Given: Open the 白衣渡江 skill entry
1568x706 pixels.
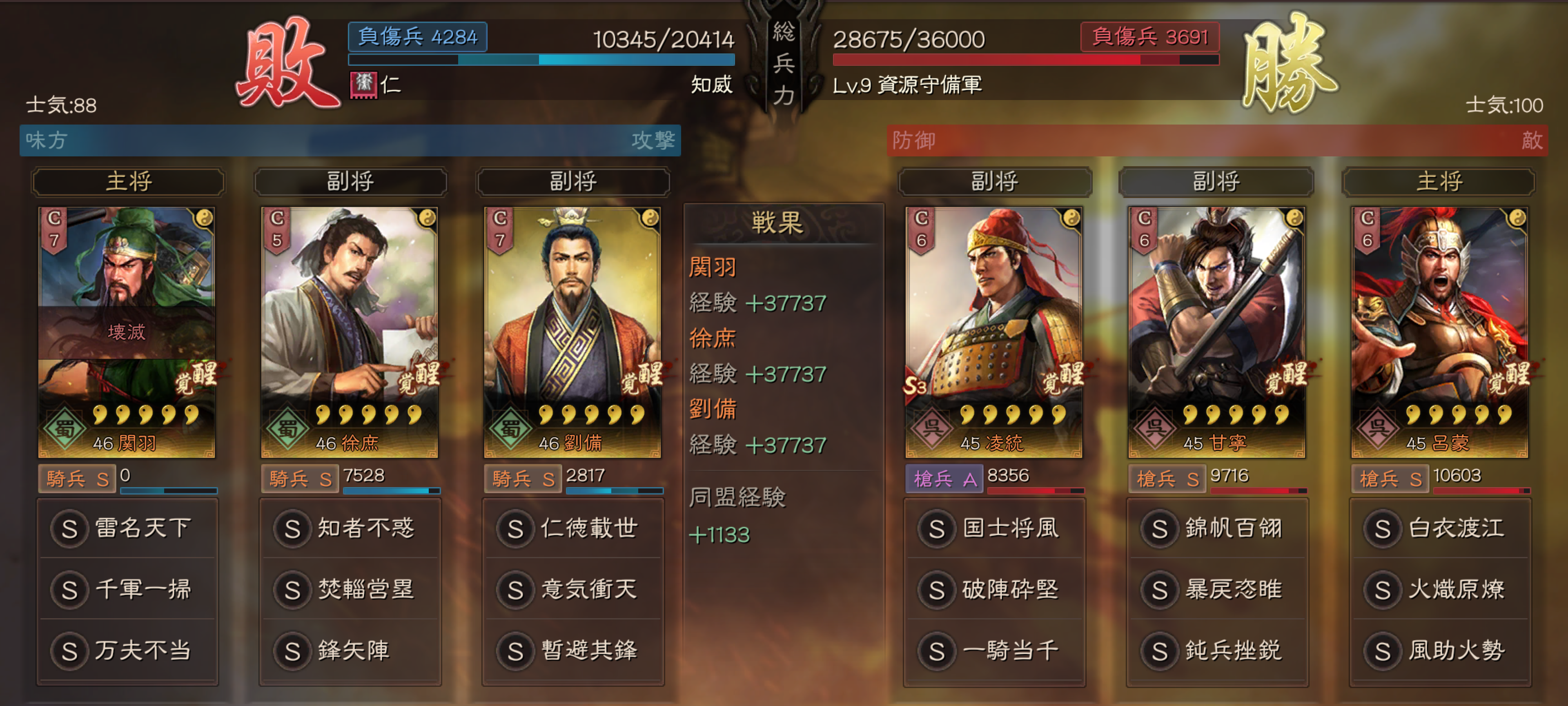Looking at the screenshot, I should pyautogui.click(x=1440, y=528).
